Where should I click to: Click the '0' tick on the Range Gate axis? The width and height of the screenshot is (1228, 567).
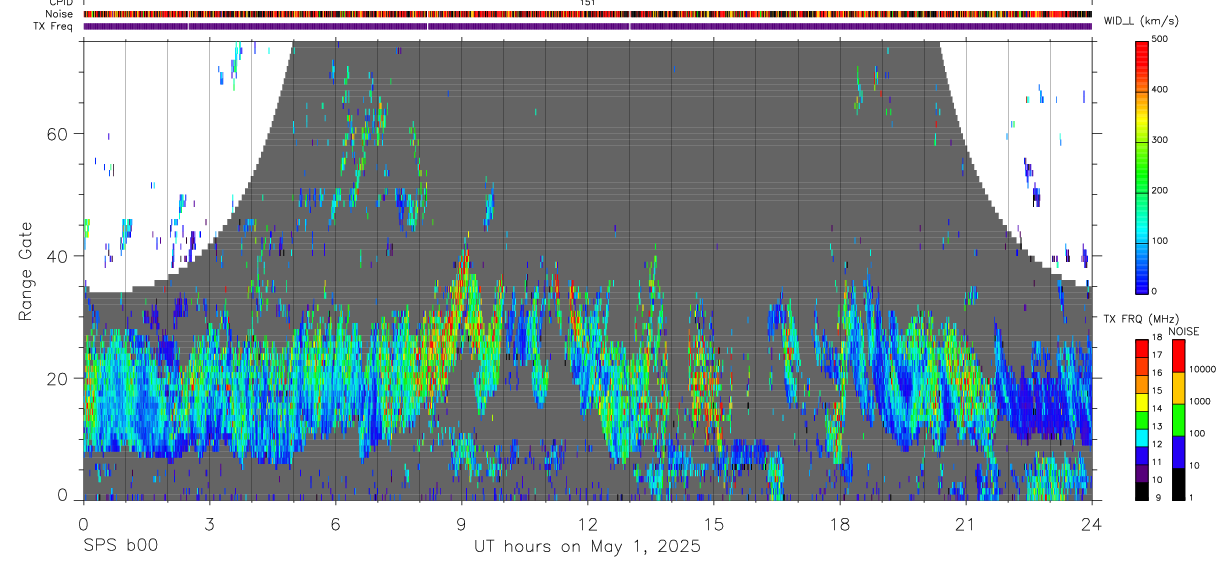point(62,497)
